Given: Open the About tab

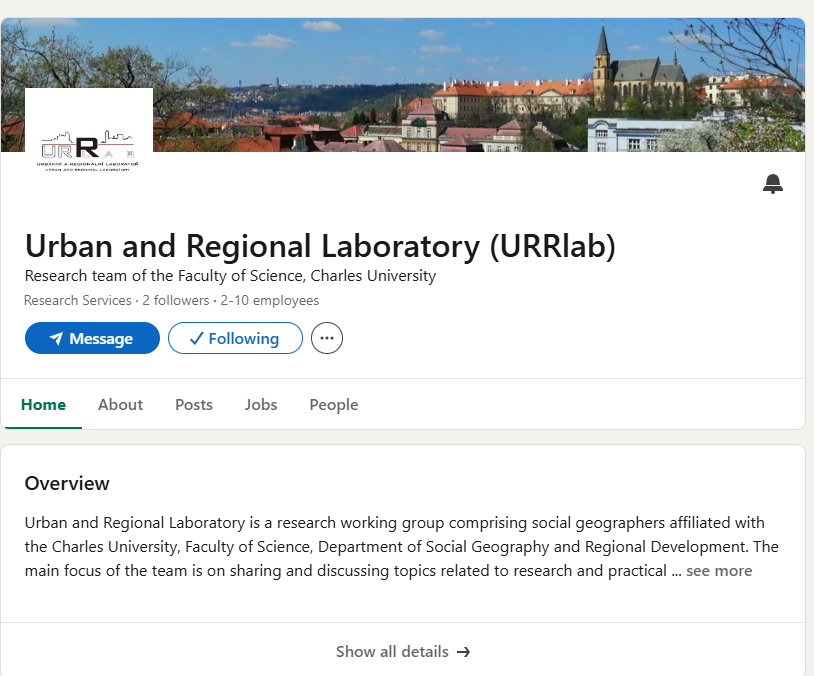Looking at the screenshot, I should (x=120, y=404).
